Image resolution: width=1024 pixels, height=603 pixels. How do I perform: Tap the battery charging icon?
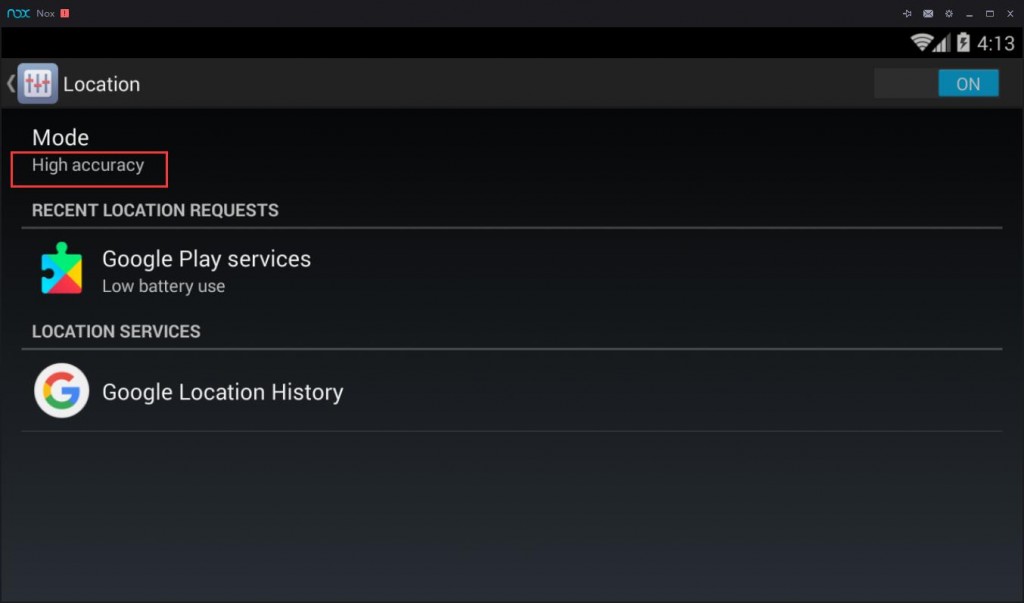[963, 43]
